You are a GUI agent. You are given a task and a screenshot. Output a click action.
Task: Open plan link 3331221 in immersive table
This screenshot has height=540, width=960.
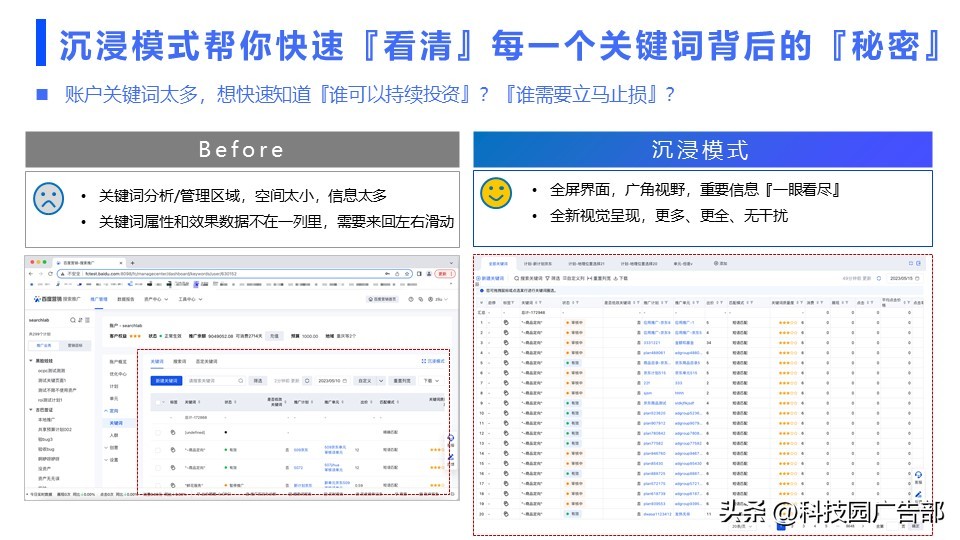pyautogui.click(x=652, y=342)
